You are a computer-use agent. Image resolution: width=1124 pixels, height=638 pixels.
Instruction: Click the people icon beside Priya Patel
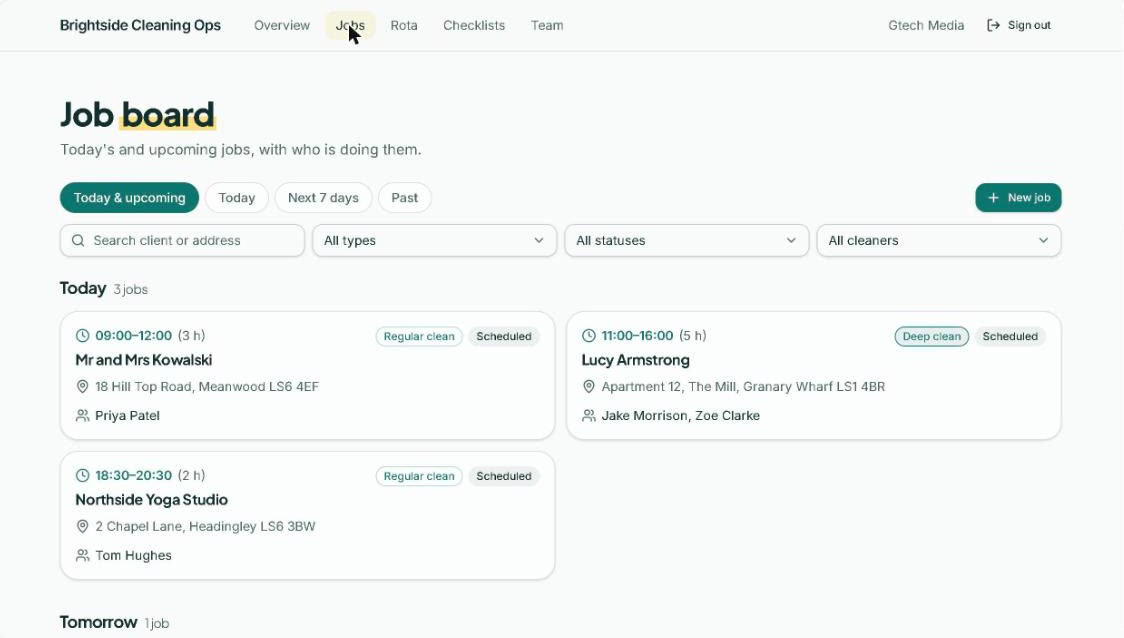pos(82,415)
